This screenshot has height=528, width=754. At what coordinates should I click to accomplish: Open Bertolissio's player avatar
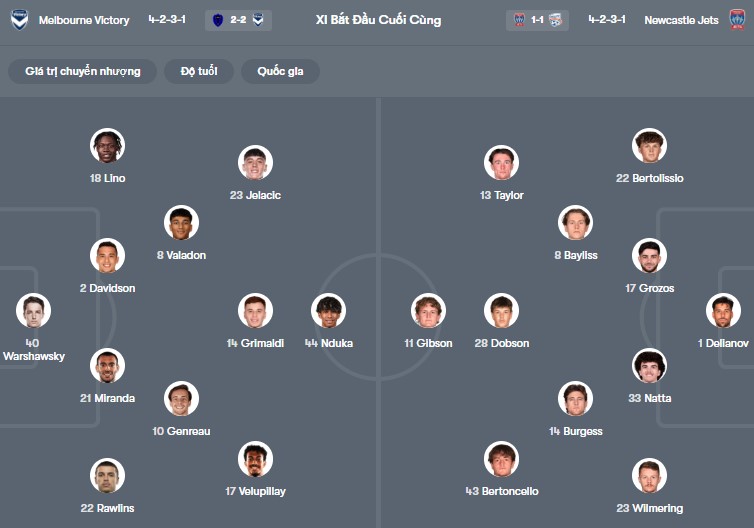649,146
